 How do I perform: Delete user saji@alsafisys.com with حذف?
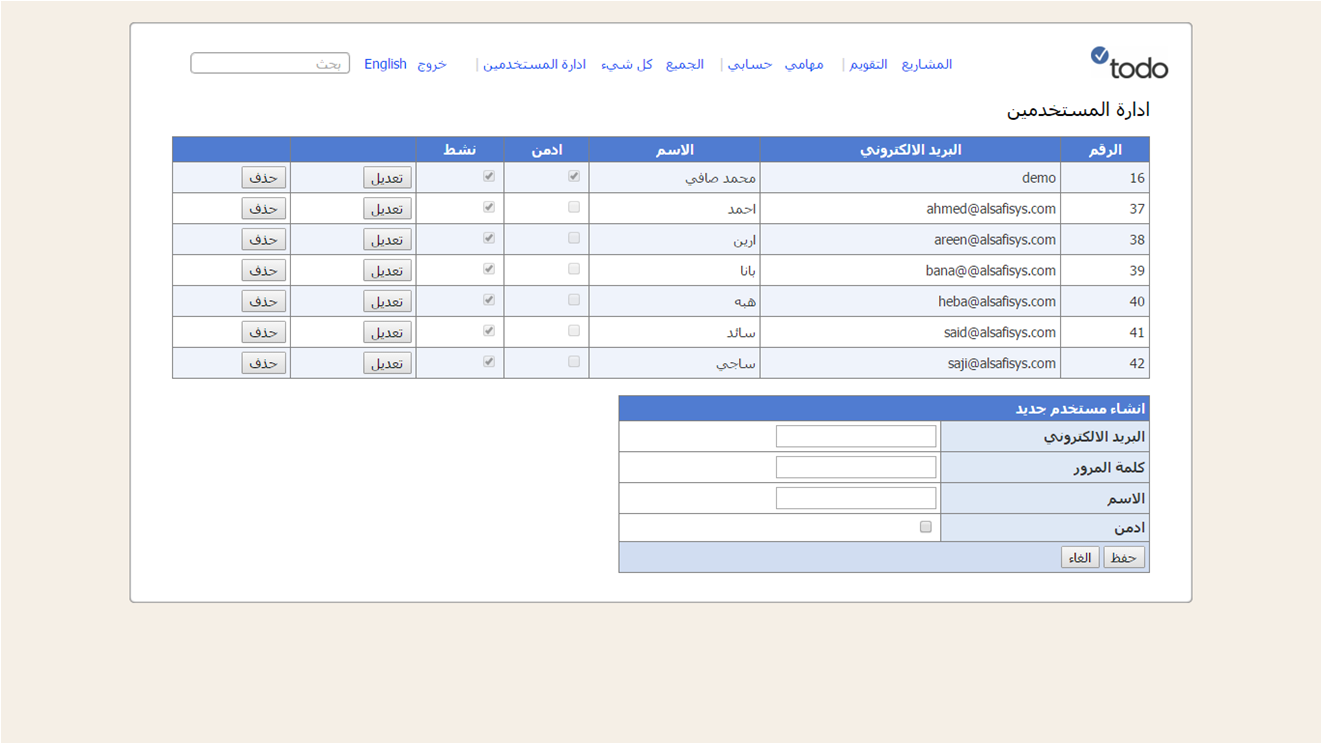click(264, 363)
